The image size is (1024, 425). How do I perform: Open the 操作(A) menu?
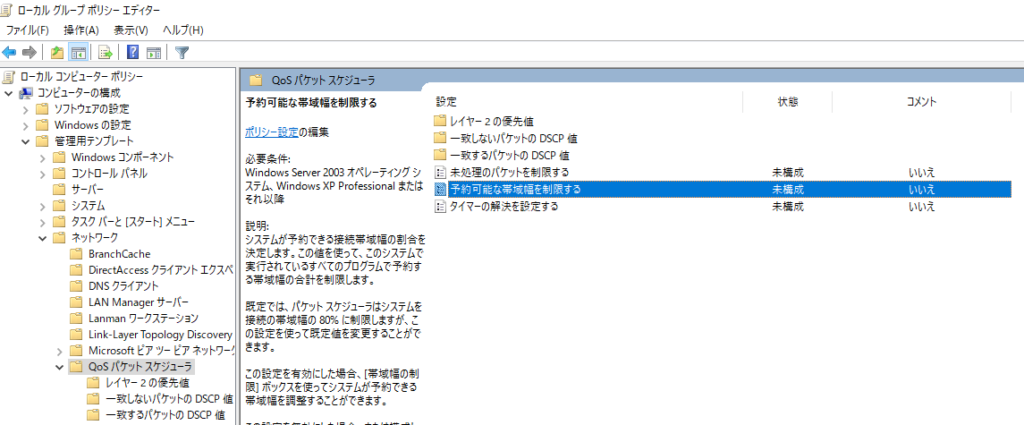coord(81,30)
